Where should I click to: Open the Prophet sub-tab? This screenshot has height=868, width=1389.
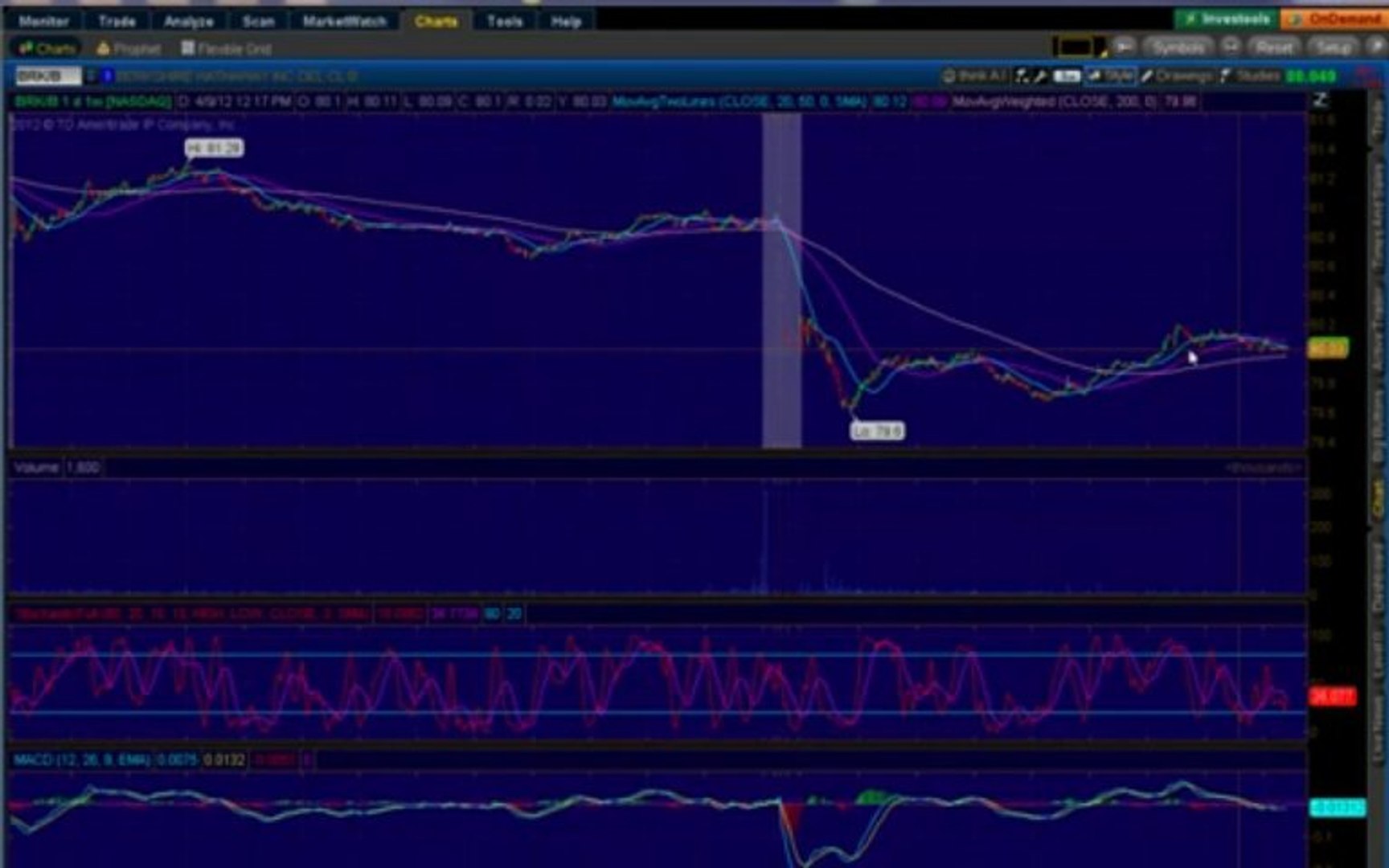click(129, 48)
